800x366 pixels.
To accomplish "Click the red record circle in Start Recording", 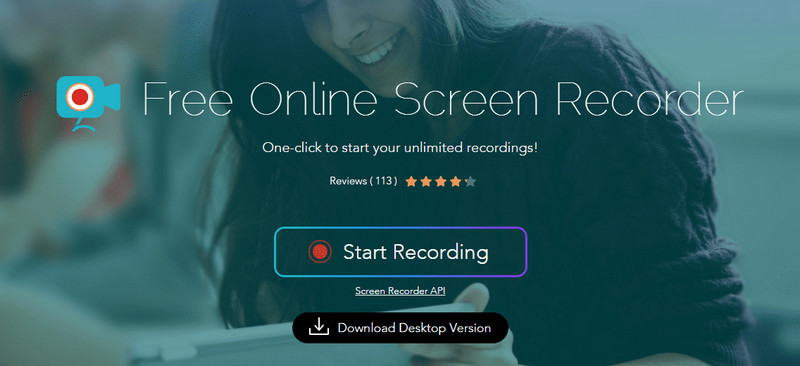I will tap(320, 252).
